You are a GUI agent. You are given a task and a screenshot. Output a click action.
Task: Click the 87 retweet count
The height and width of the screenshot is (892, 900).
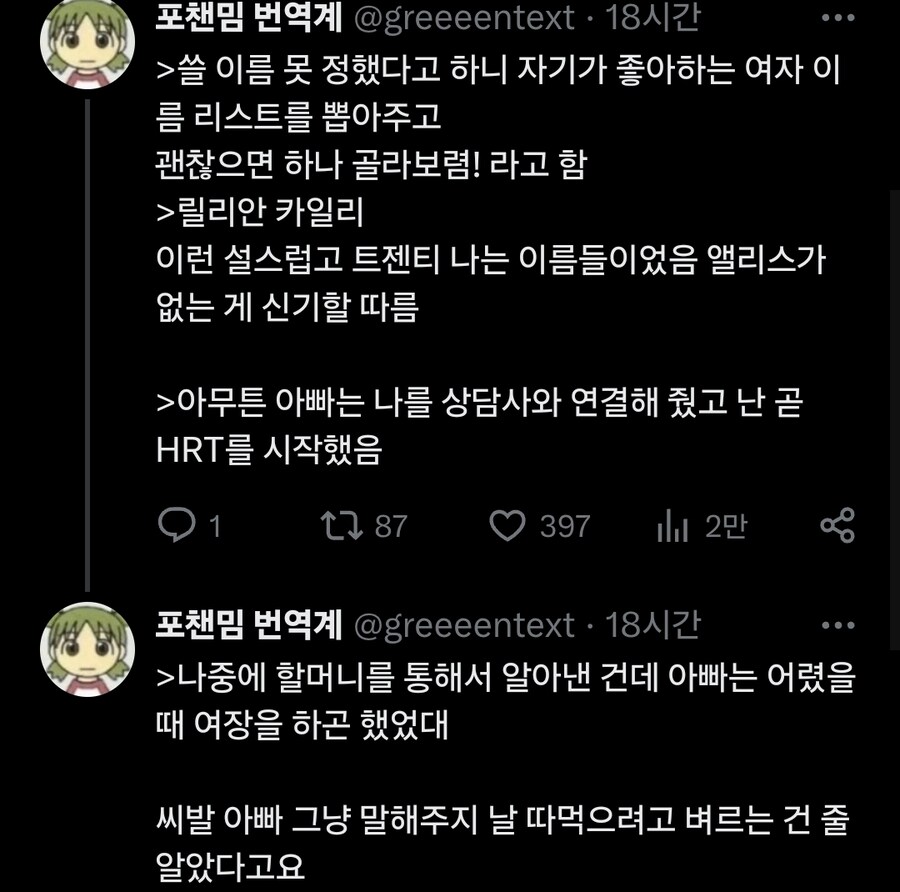(x=391, y=526)
